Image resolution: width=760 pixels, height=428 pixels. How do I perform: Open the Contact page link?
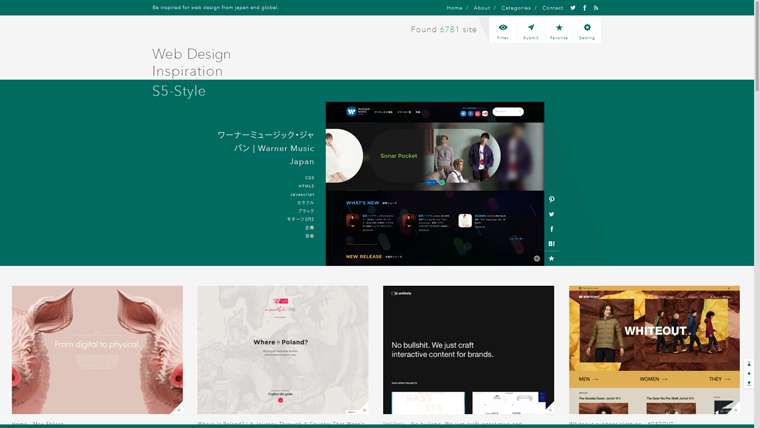553,8
